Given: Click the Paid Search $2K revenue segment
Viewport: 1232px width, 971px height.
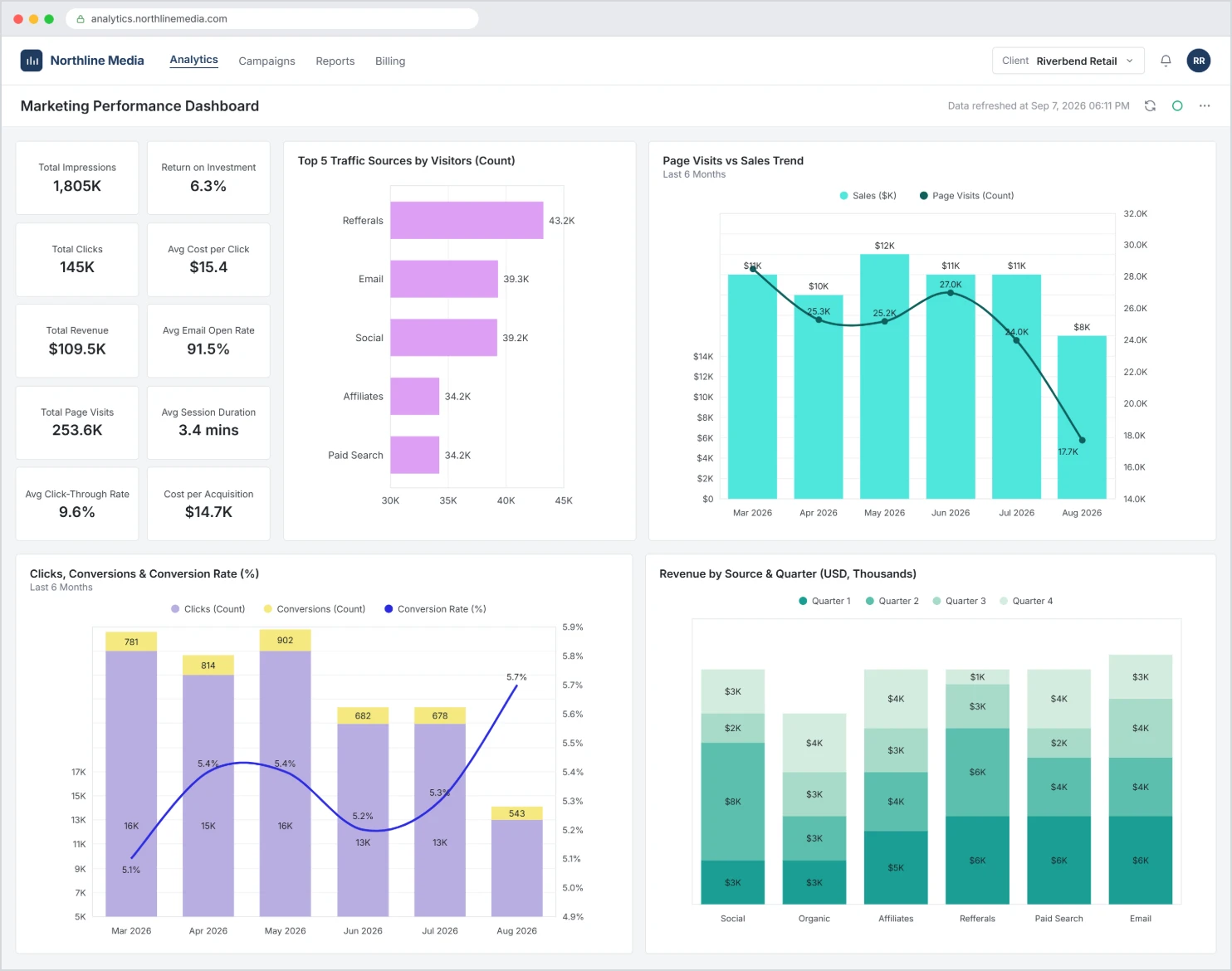Looking at the screenshot, I should (x=1058, y=743).
